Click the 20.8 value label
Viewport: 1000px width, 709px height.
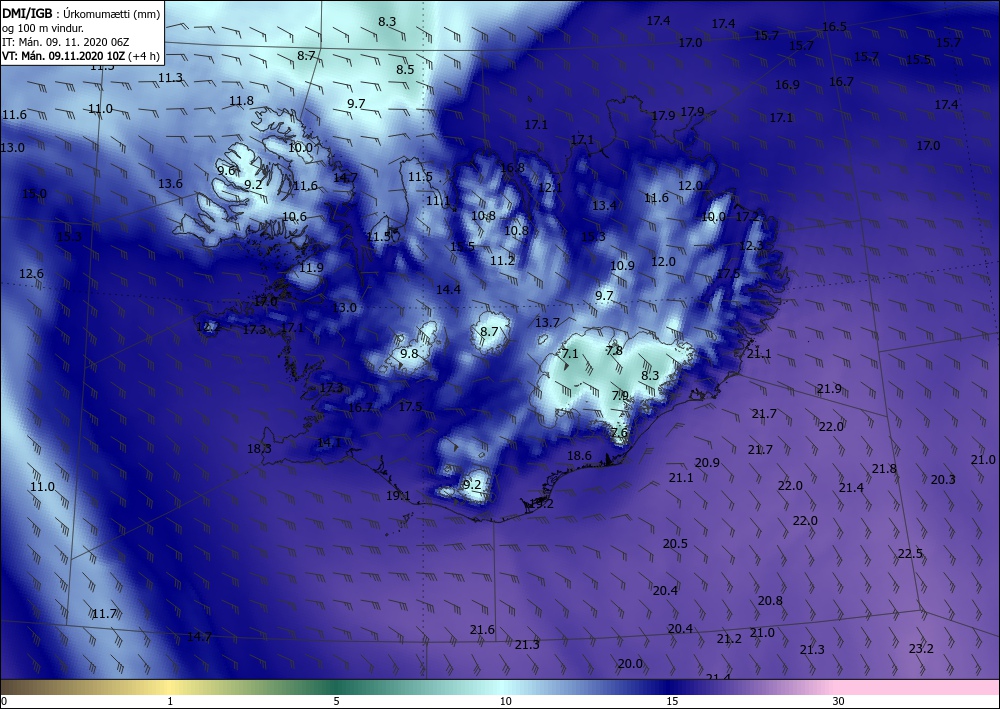770,600
